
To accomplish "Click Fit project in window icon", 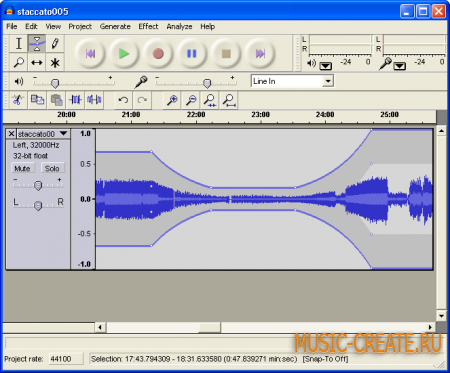I will [x=229, y=100].
